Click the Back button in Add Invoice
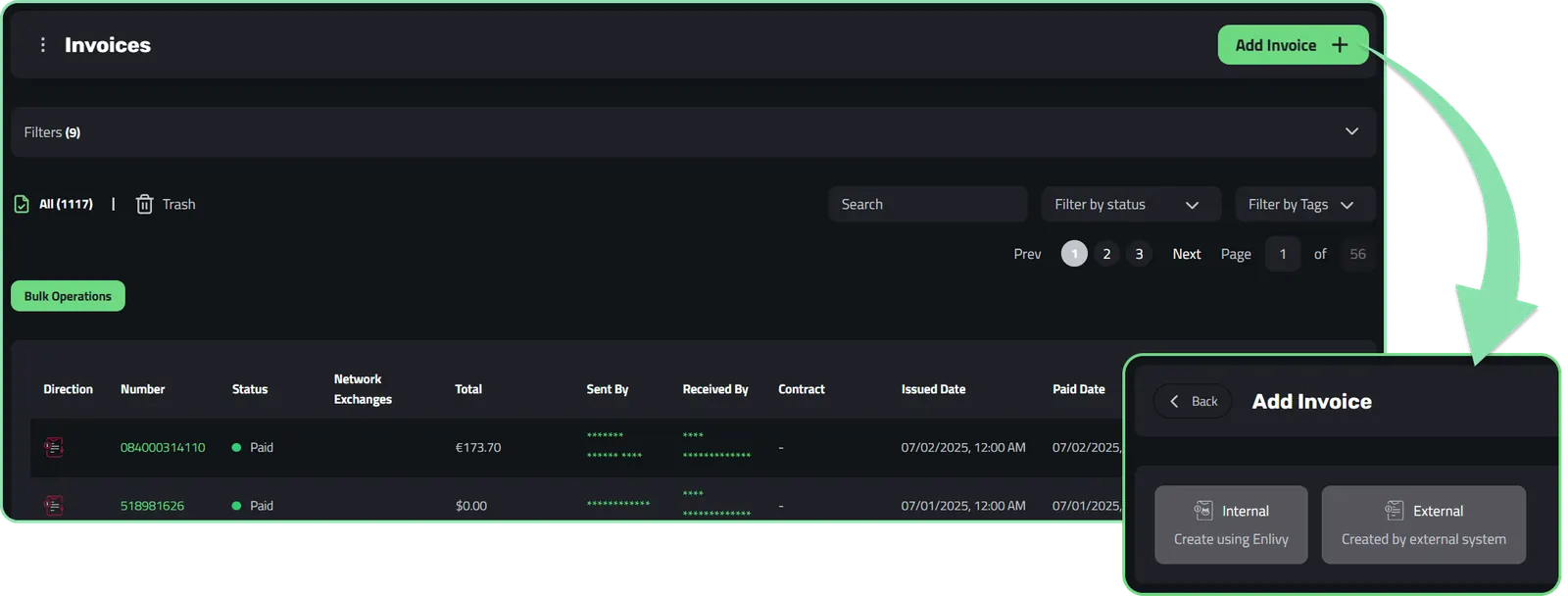This screenshot has width=1568, height=596. [1193, 401]
